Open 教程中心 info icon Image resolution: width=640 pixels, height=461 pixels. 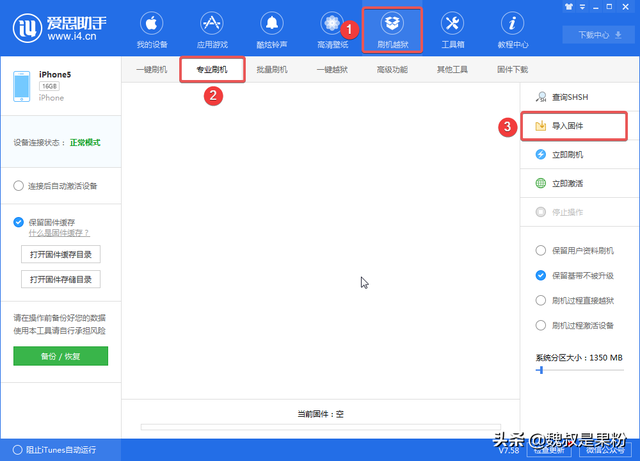click(512, 24)
